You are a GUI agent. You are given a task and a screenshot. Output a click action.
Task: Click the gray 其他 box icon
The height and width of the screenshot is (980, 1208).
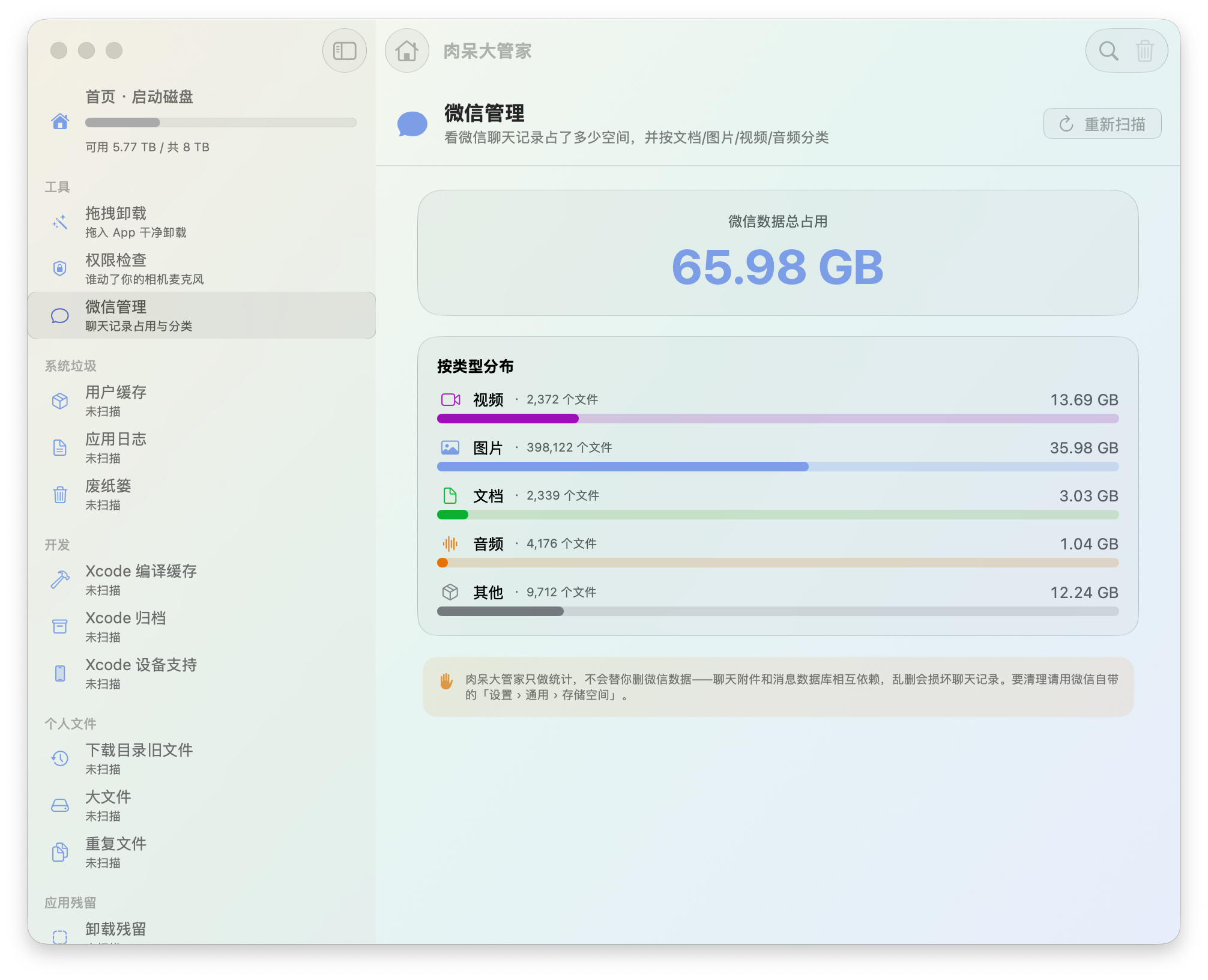point(450,593)
